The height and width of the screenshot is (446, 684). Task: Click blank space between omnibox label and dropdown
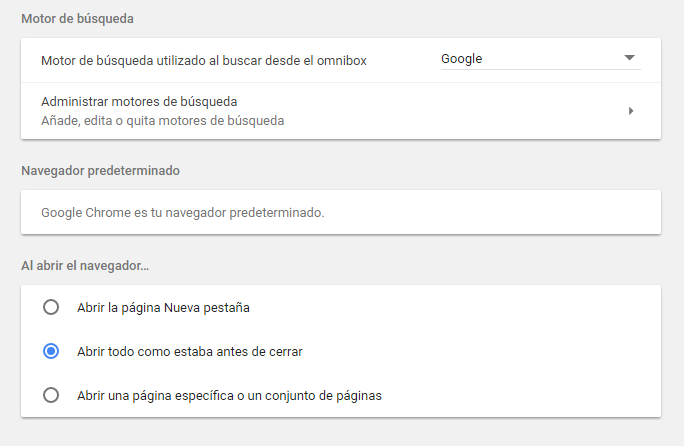point(404,61)
